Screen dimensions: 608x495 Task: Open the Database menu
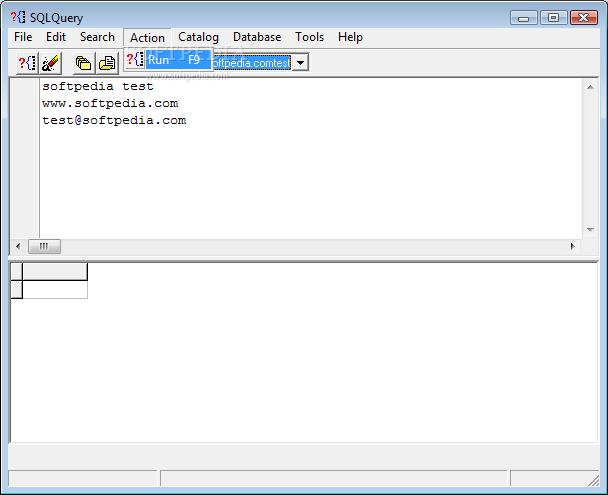pos(257,37)
